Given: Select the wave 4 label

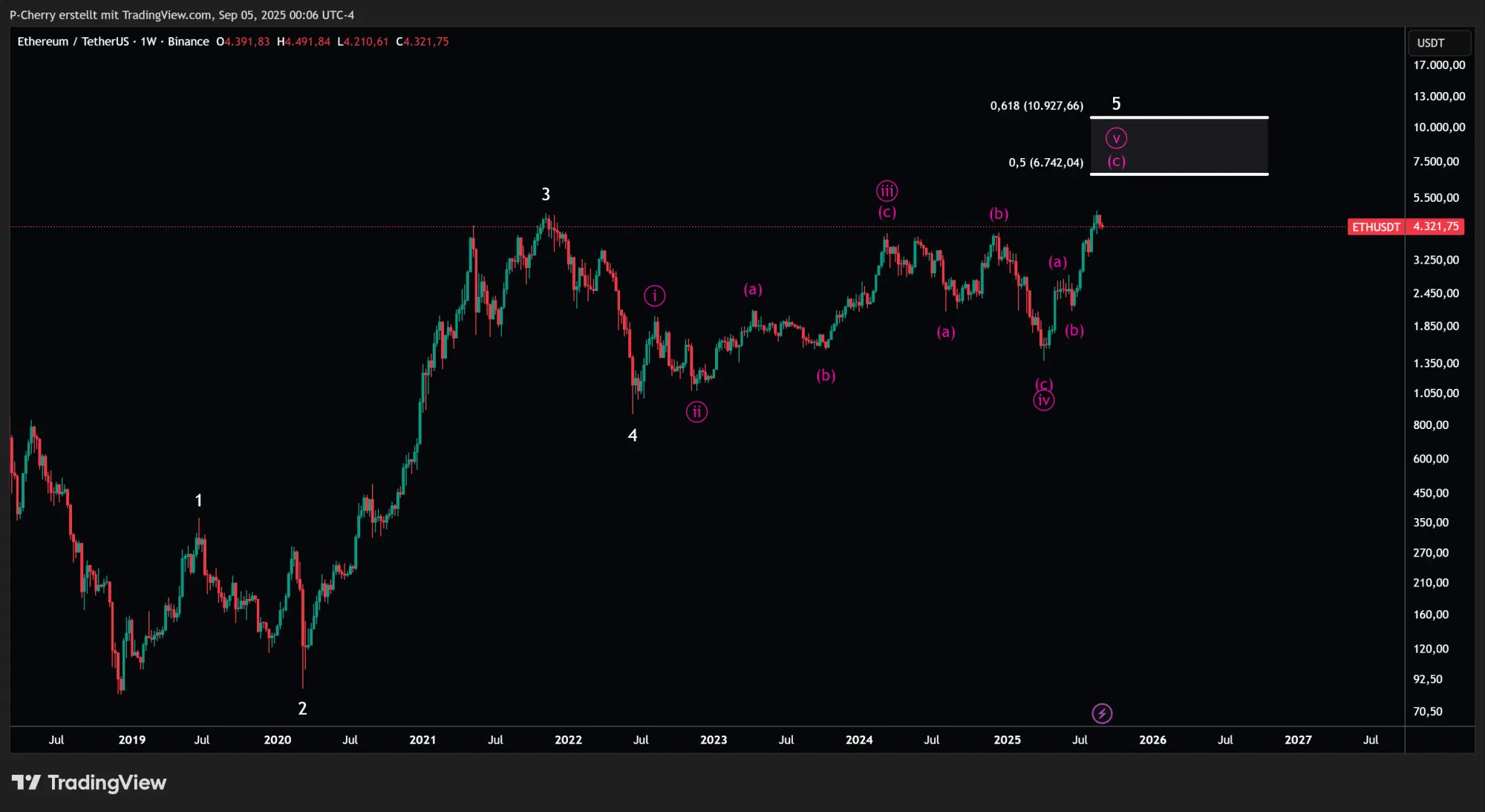Looking at the screenshot, I should point(633,436).
